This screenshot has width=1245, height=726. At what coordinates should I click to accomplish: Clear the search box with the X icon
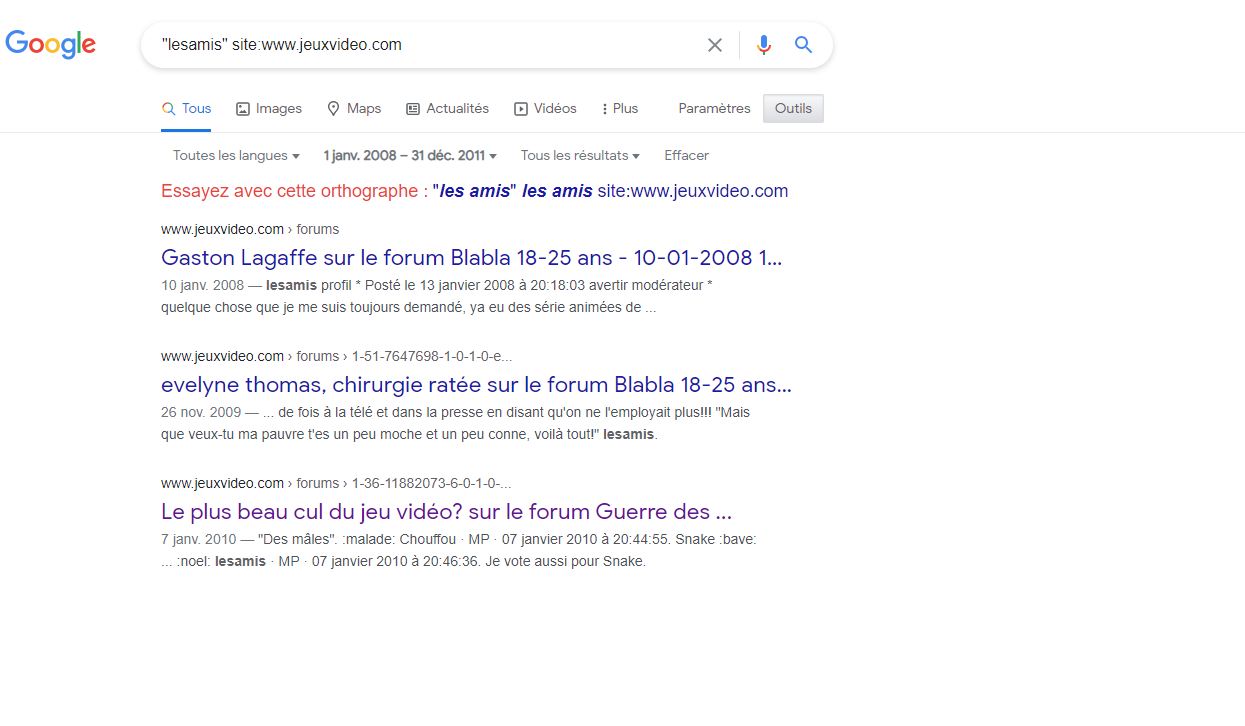tap(715, 45)
